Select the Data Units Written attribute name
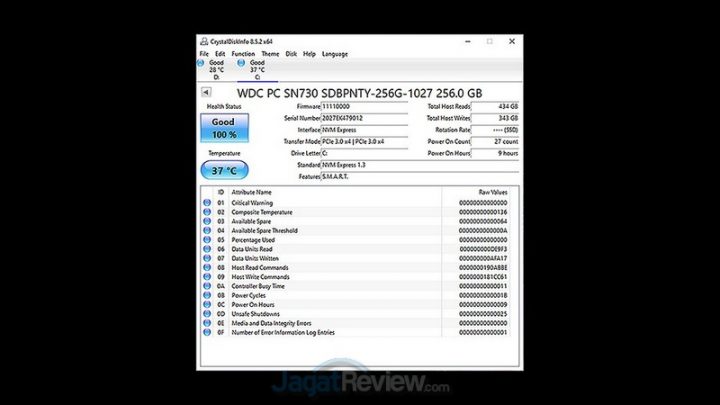 pos(255,258)
